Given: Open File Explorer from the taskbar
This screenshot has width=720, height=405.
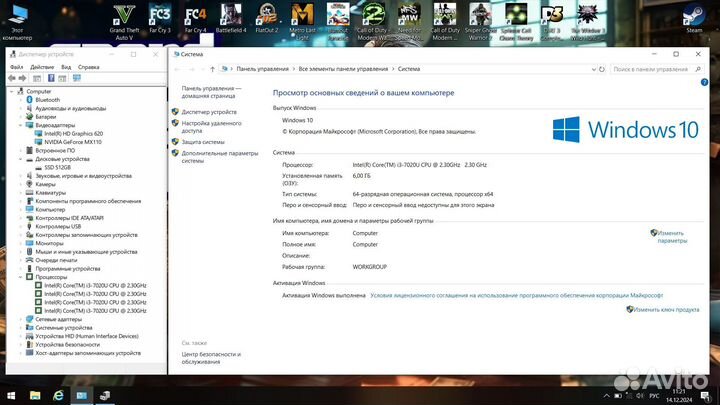Looking at the screenshot, I should [35, 395].
